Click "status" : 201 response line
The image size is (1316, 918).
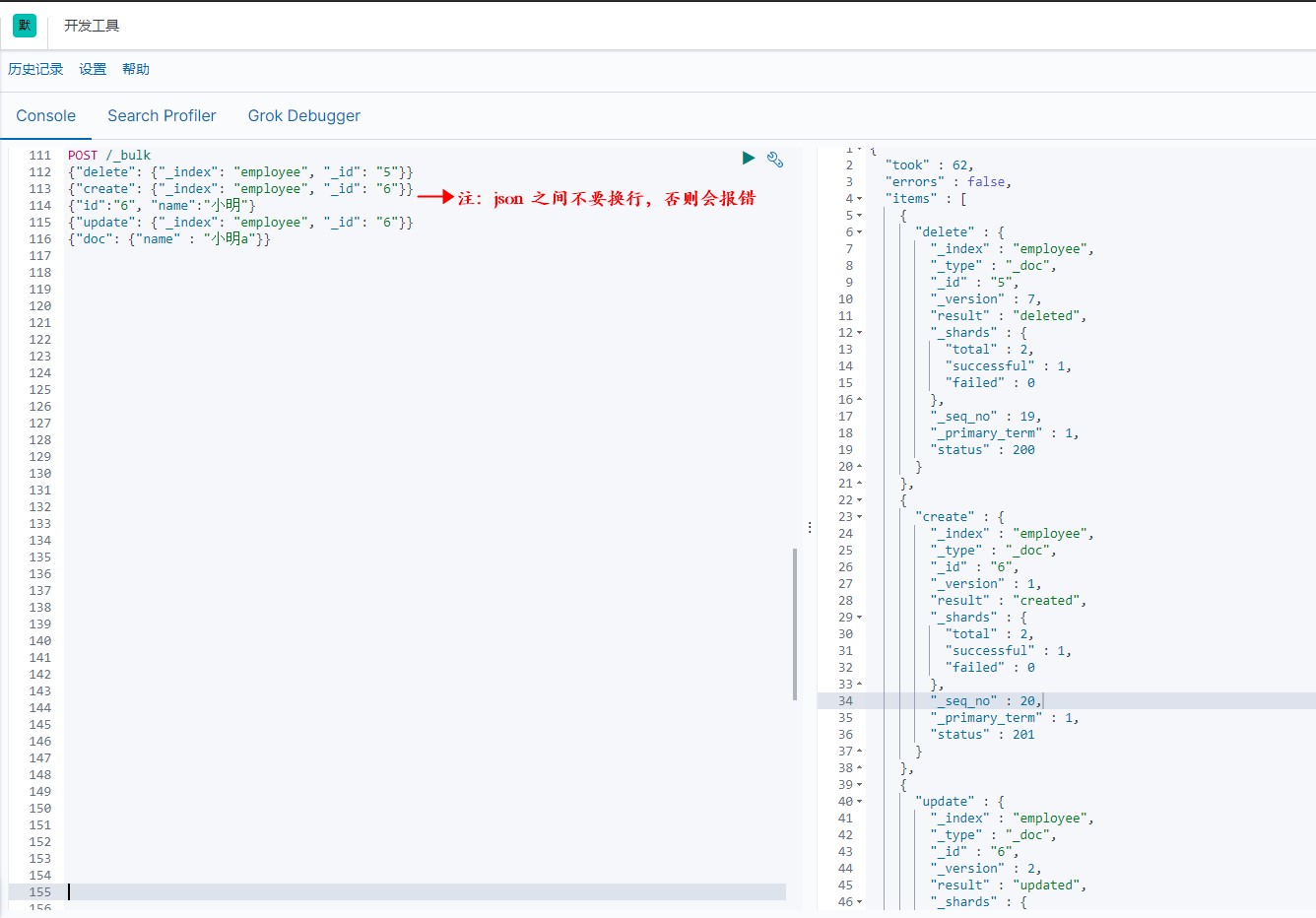click(982, 735)
